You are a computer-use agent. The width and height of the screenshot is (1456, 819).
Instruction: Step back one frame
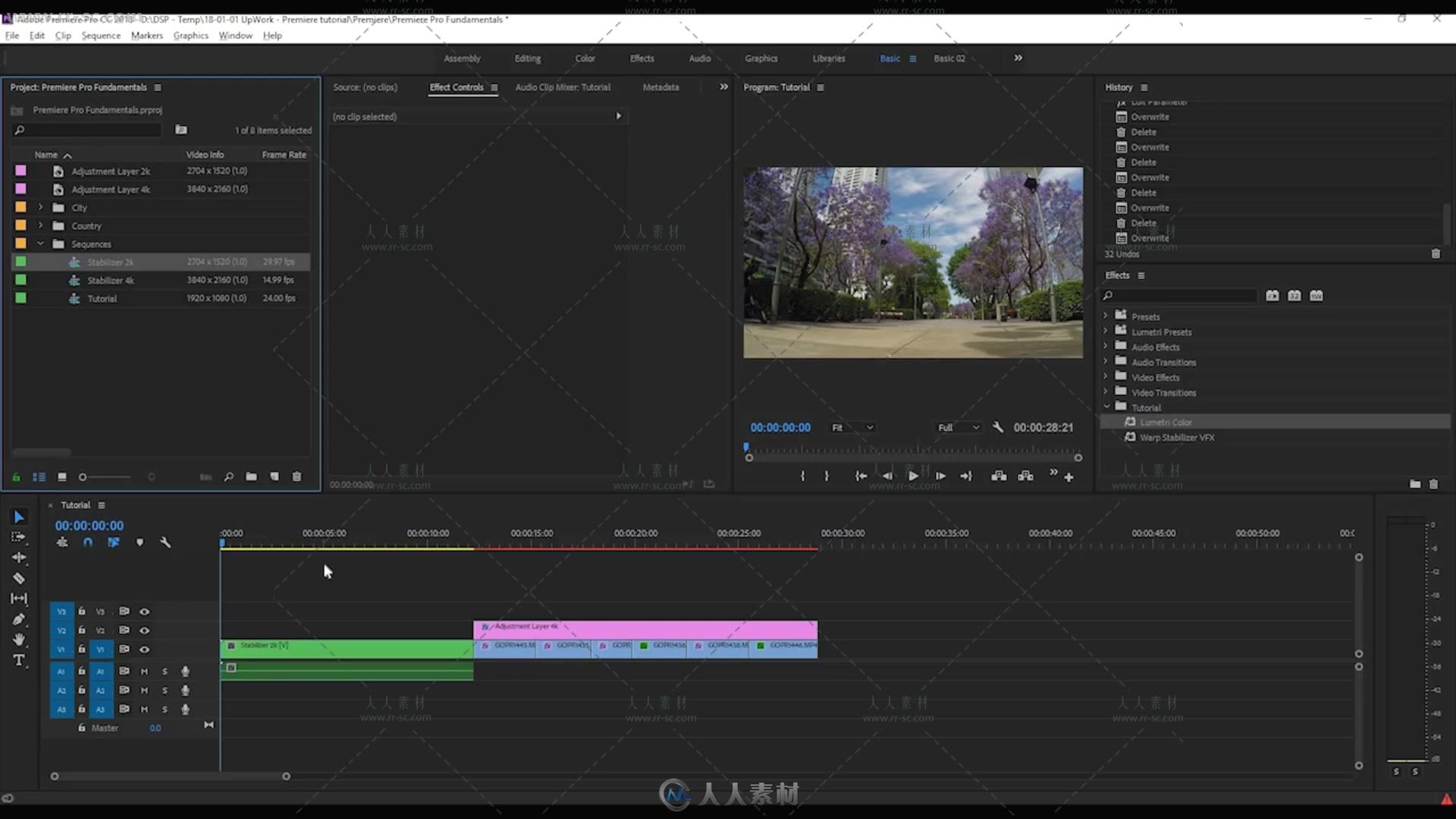[887, 476]
